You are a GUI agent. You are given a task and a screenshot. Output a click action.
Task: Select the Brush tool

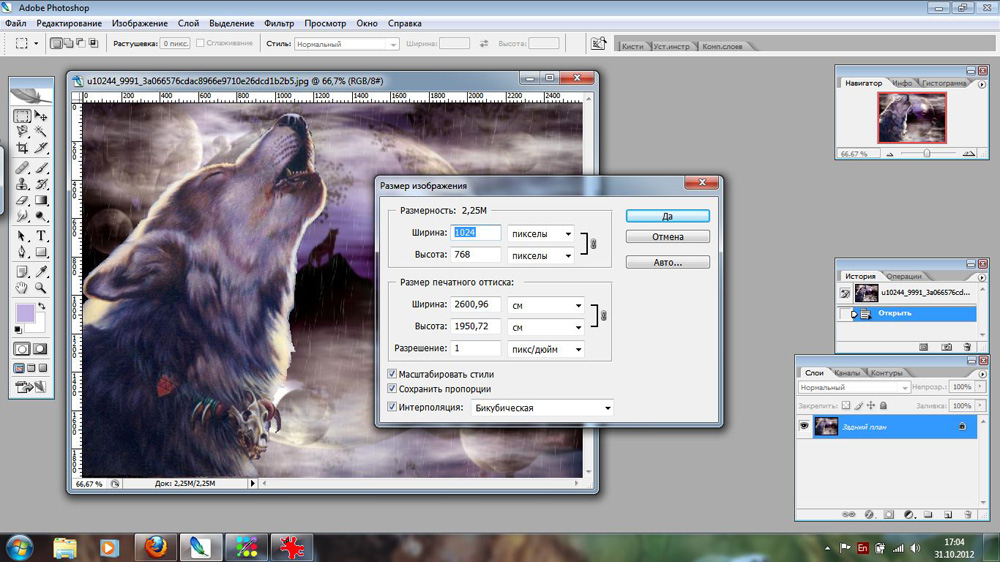(x=41, y=168)
